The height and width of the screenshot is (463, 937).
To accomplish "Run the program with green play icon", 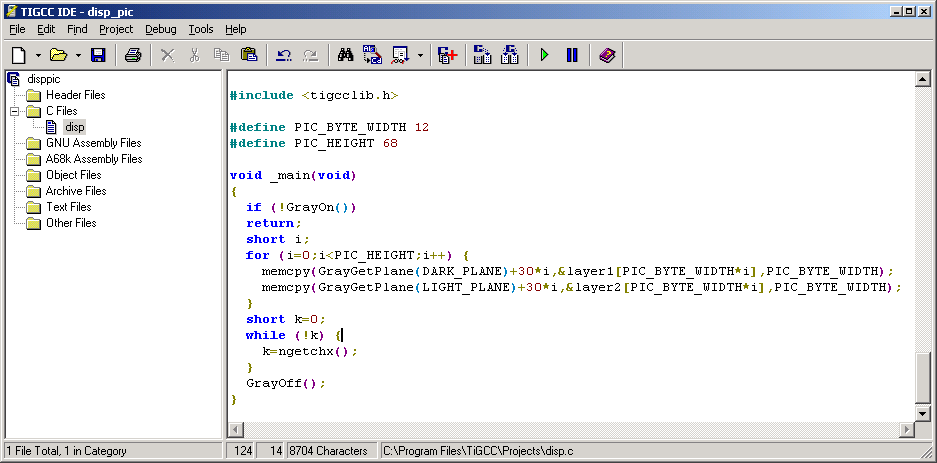I will (x=544, y=56).
